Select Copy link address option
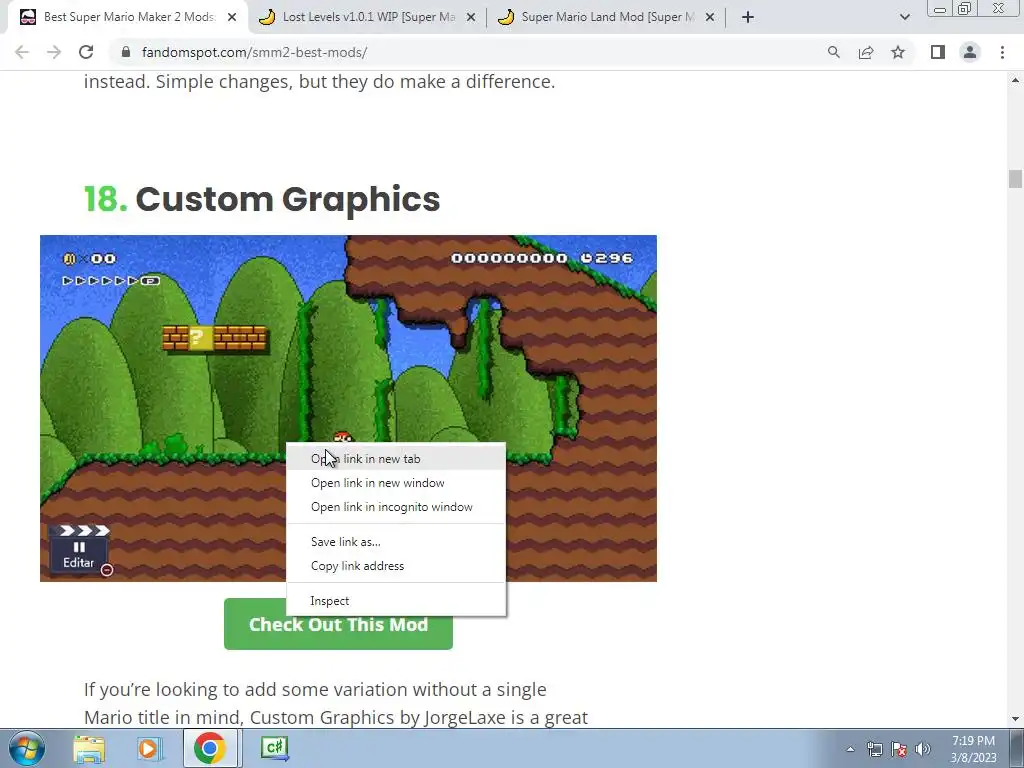 pos(396,566)
